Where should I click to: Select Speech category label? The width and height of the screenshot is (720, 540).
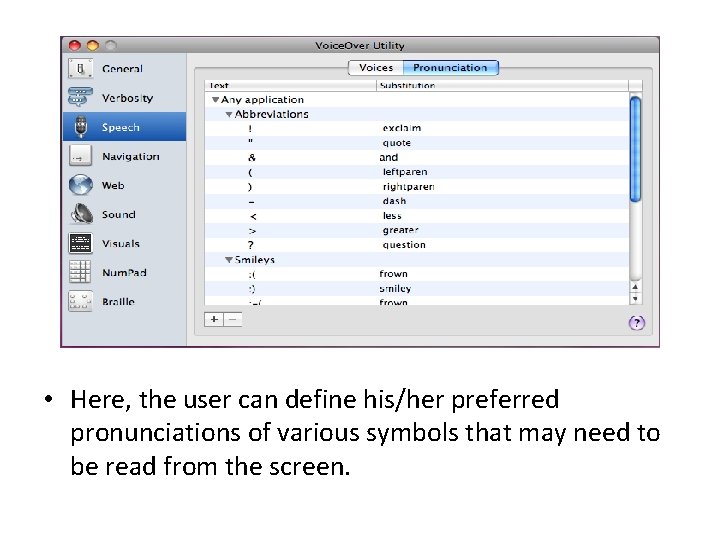120,127
